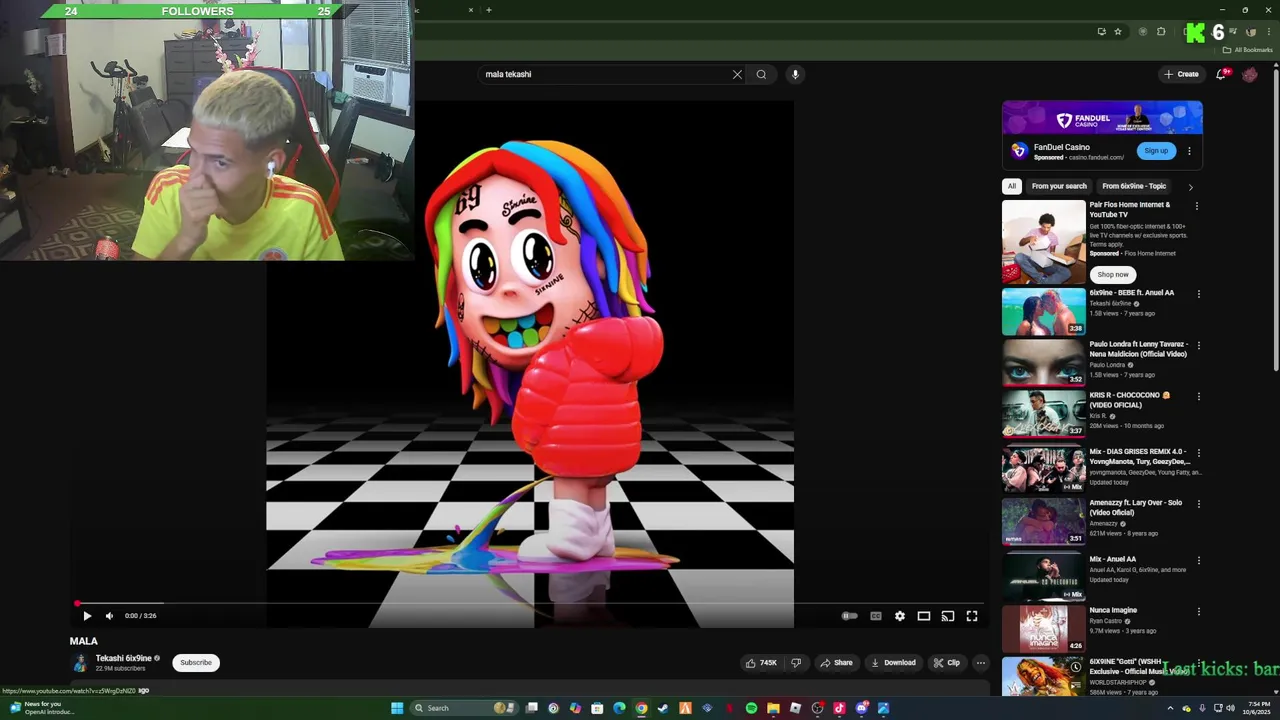
Task: Enter fullscreen mode
Action: tap(972, 616)
